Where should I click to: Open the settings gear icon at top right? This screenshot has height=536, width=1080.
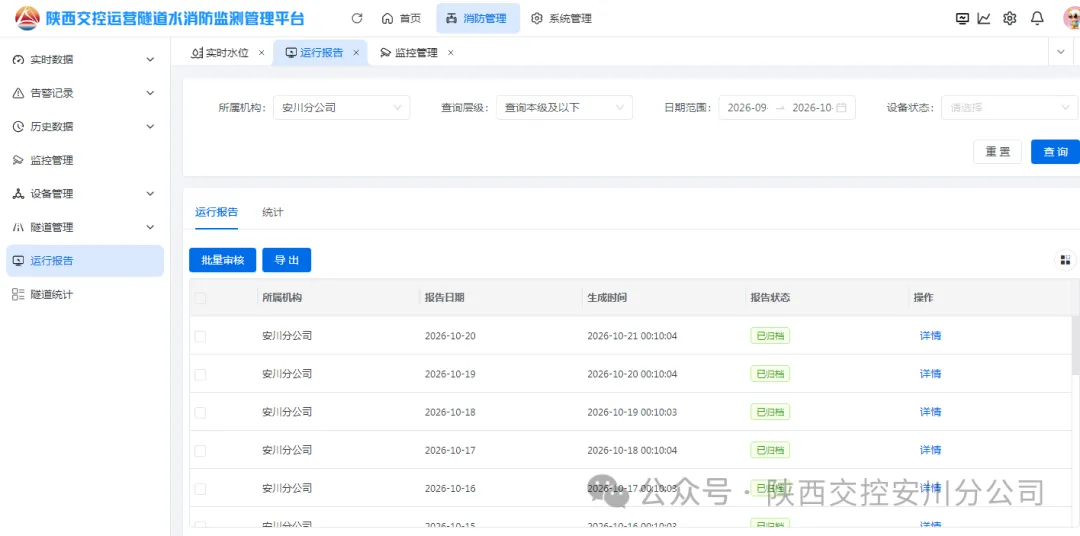tap(1010, 19)
